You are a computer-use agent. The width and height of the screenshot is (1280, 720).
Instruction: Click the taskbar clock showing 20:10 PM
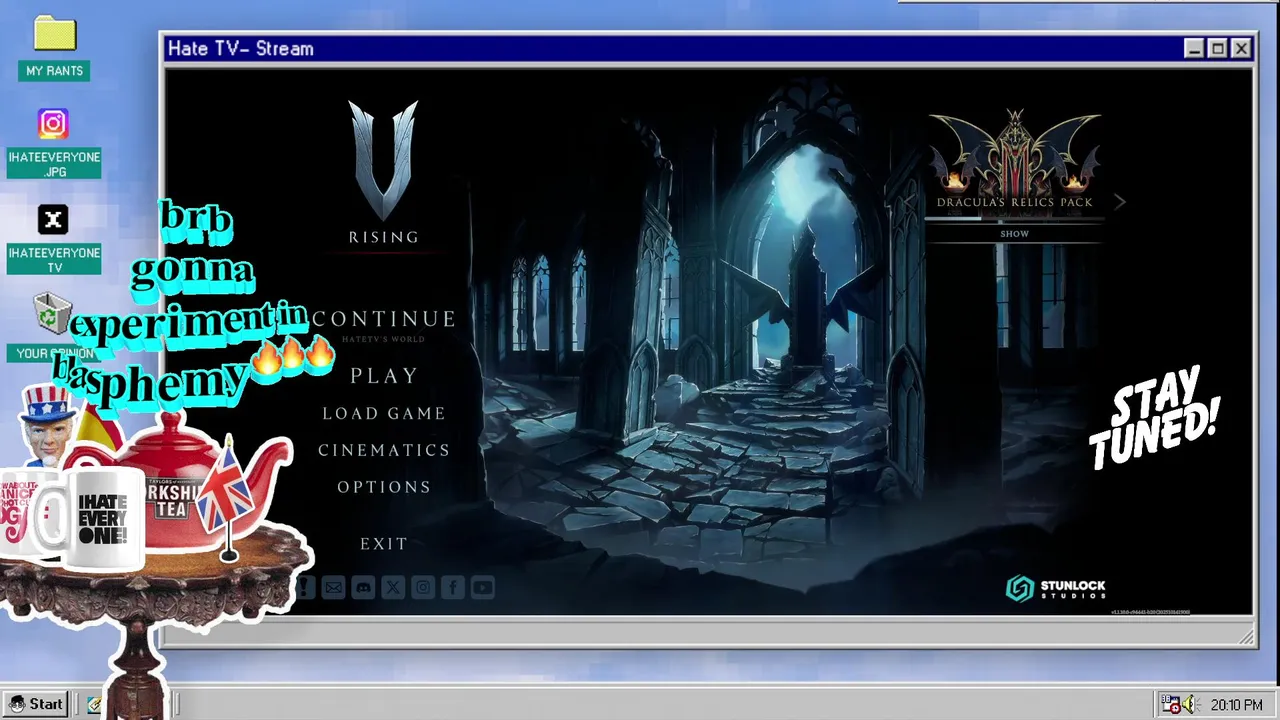pyautogui.click(x=1236, y=705)
